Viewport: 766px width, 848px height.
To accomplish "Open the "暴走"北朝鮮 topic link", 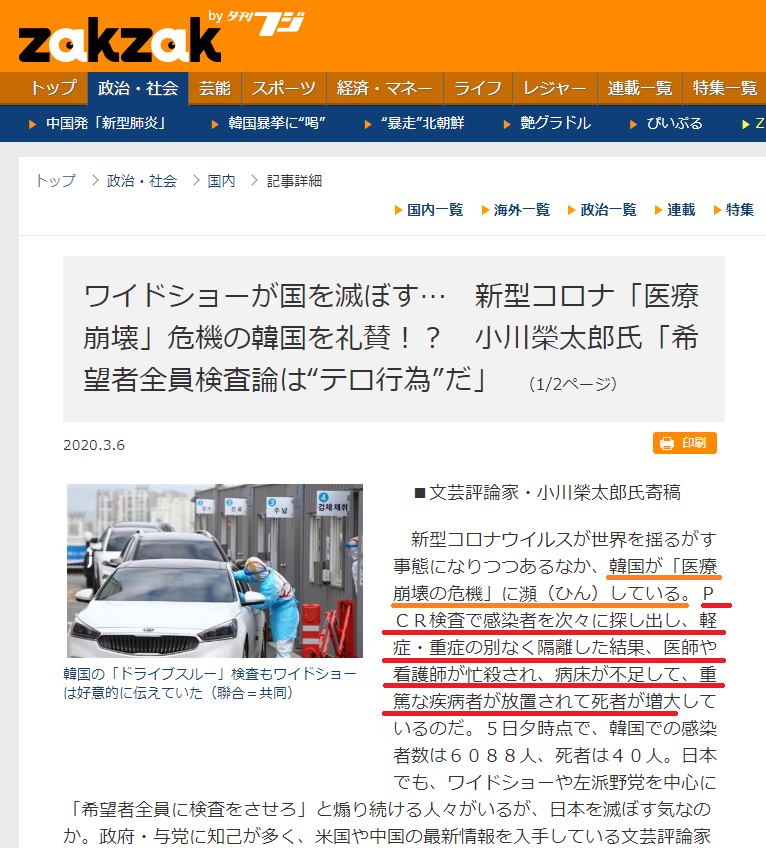I will coord(422,123).
